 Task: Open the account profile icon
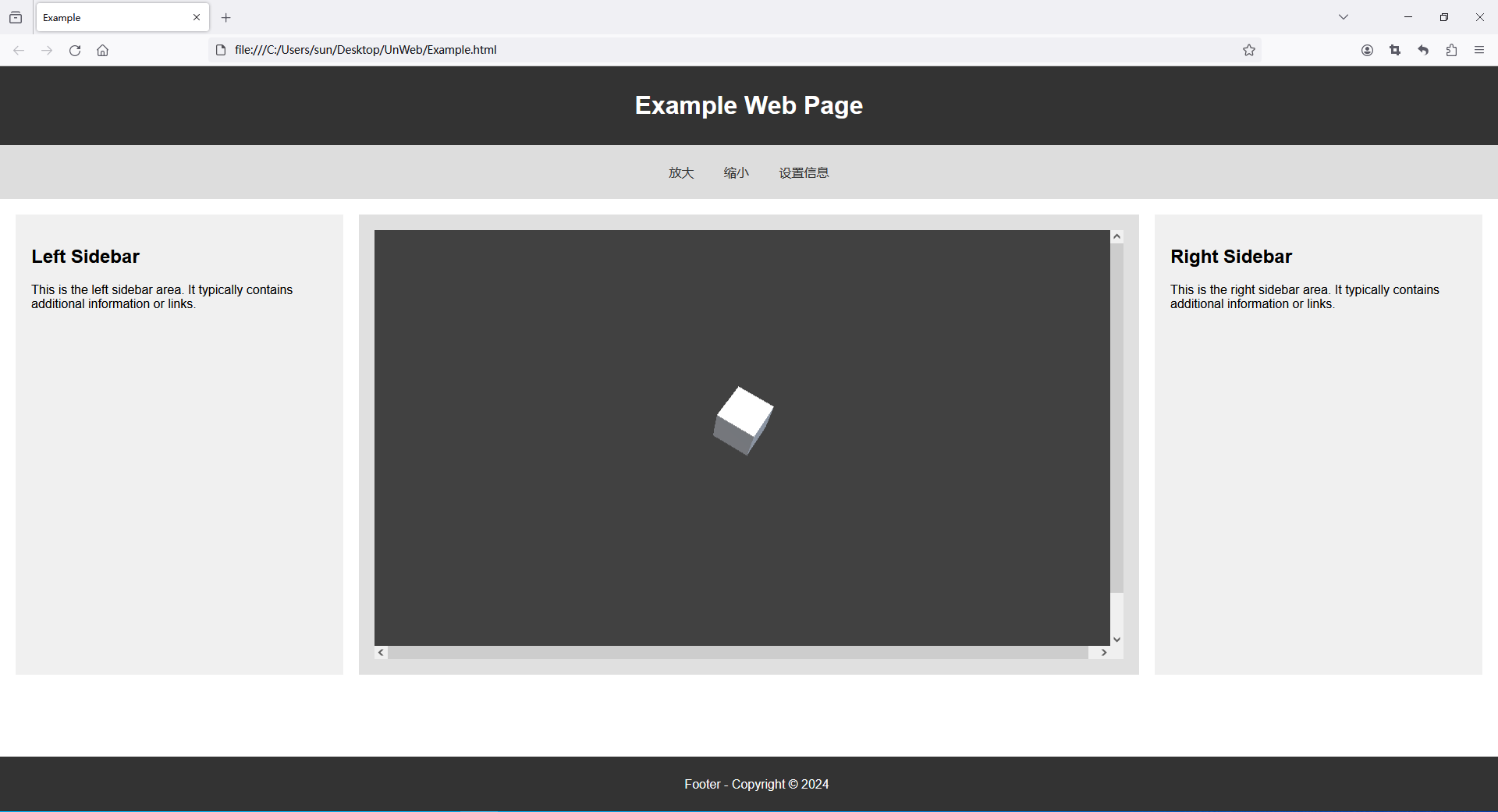pyautogui.click(x=1367, y=50)
